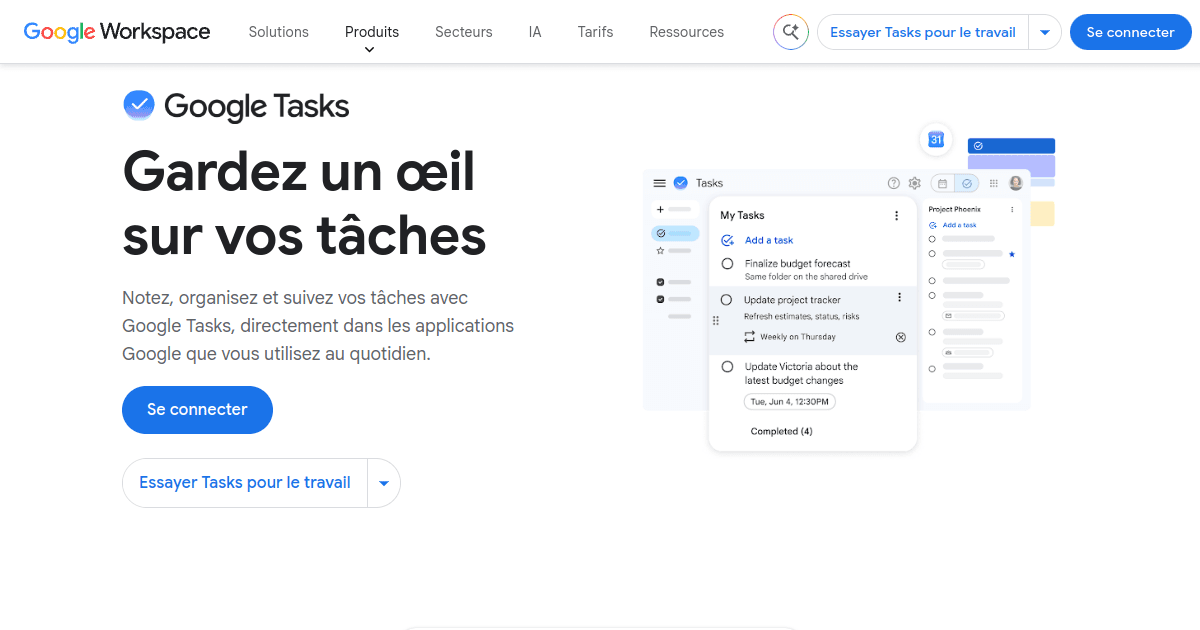This screenshot has width=1200, height=630.
Task: Expand the Completed (4) section
Action: [x=781, y=431]
